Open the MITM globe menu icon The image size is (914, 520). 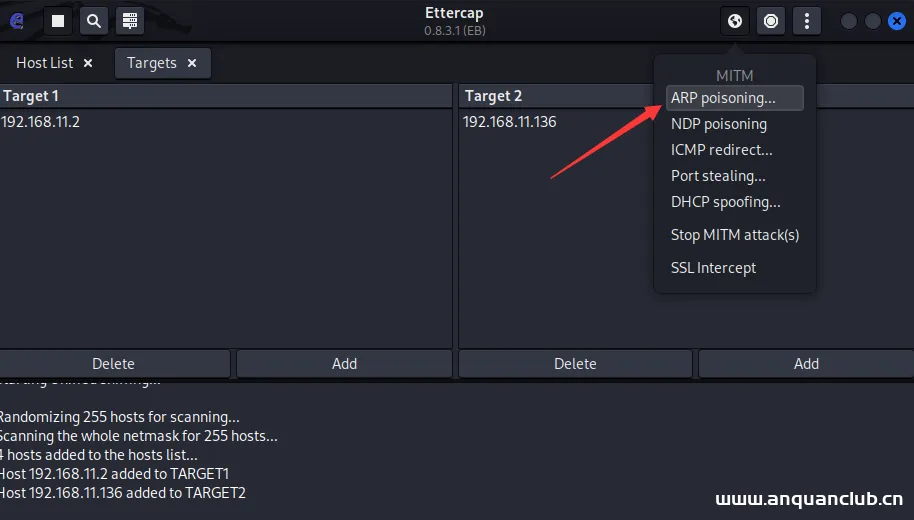coord(735,20)
